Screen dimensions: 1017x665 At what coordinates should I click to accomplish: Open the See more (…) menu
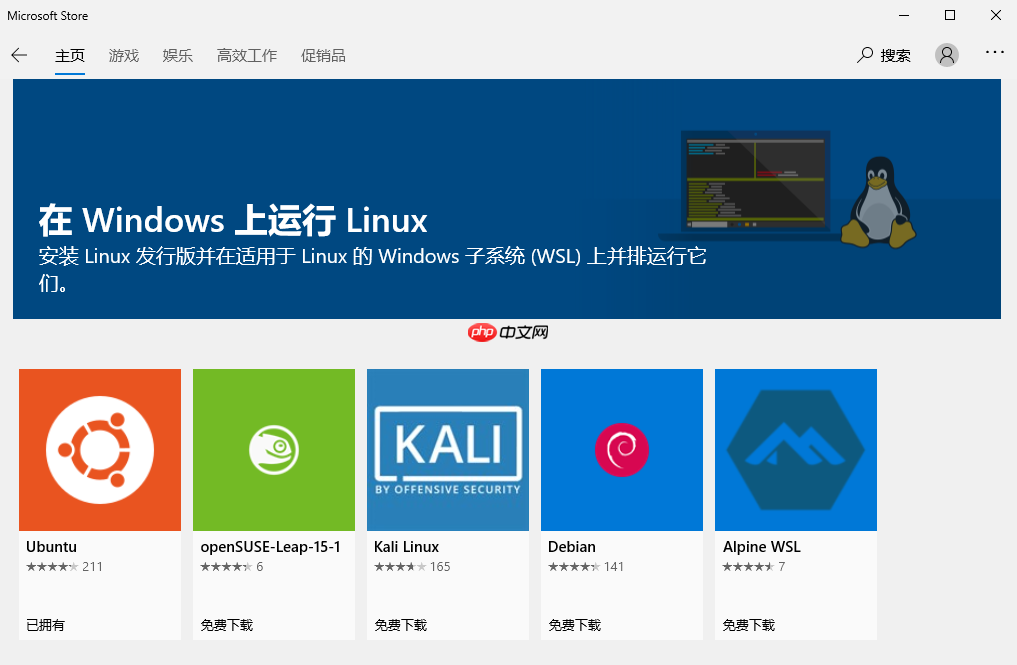[994, 54]
